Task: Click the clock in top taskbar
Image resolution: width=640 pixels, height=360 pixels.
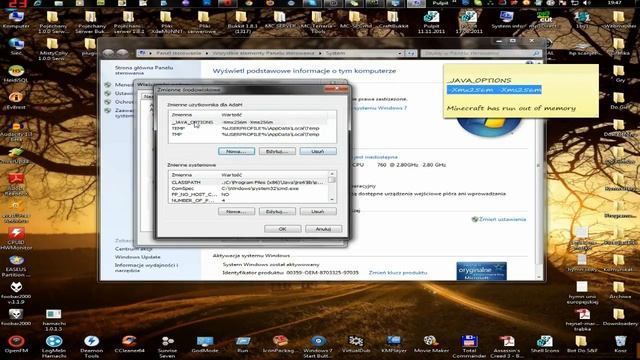Action: click(x=614, y=2)
